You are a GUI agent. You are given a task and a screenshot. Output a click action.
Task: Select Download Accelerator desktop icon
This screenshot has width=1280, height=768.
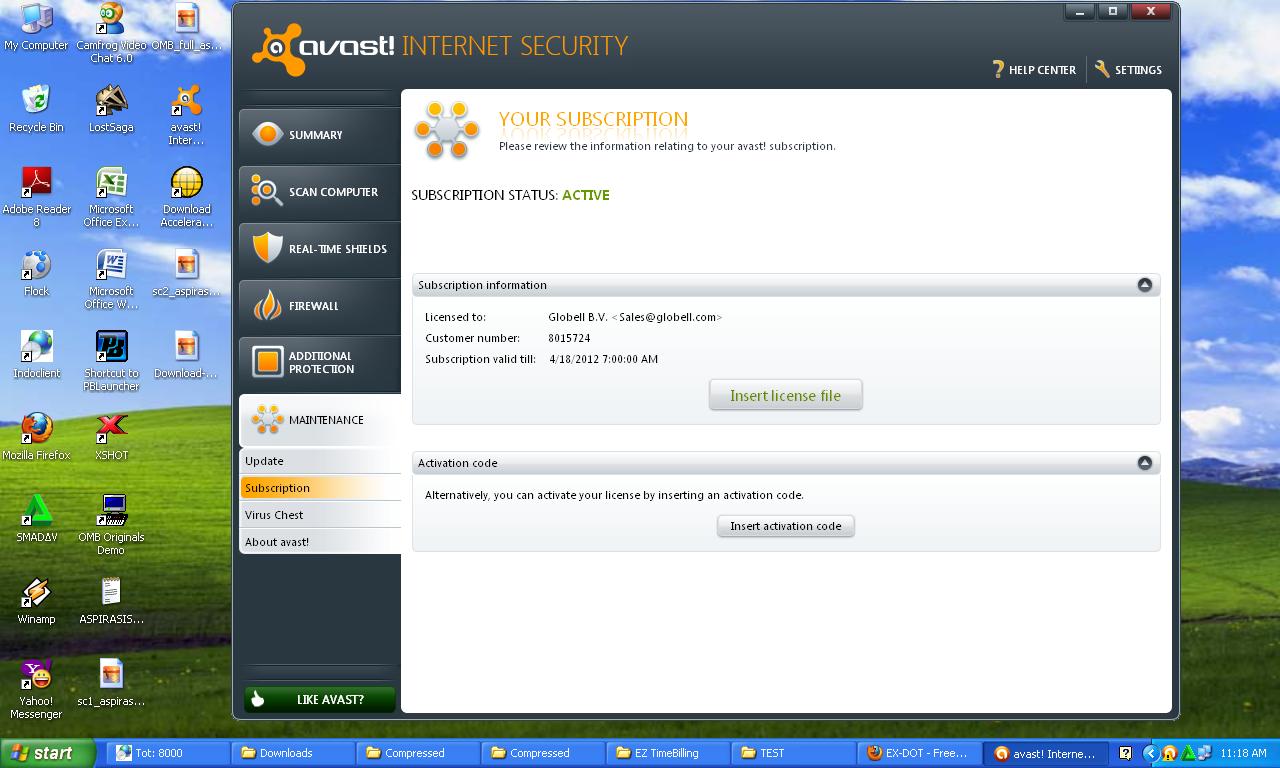click(186, 197)
